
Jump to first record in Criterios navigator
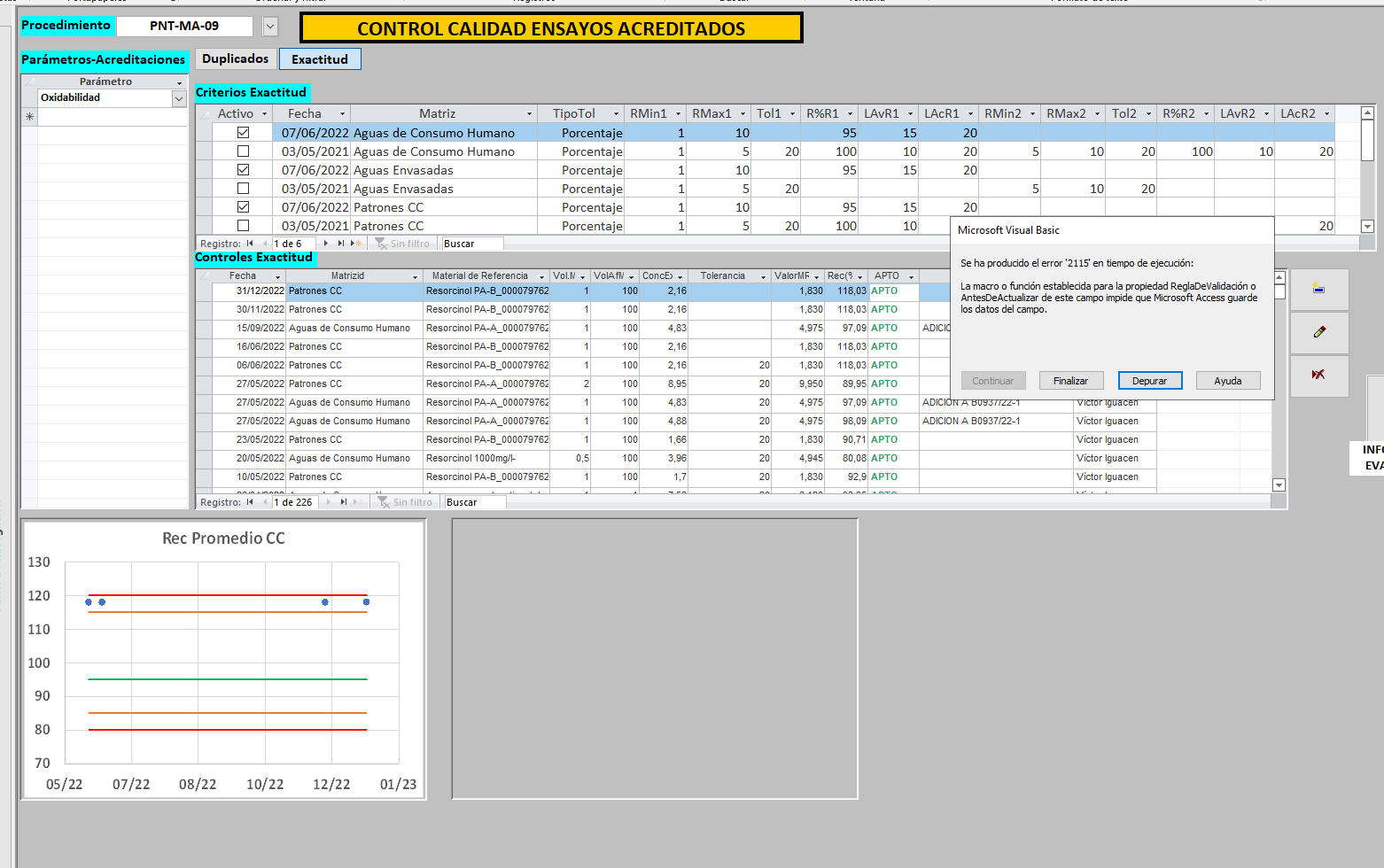pyautogui.click(x=250, y=244)
